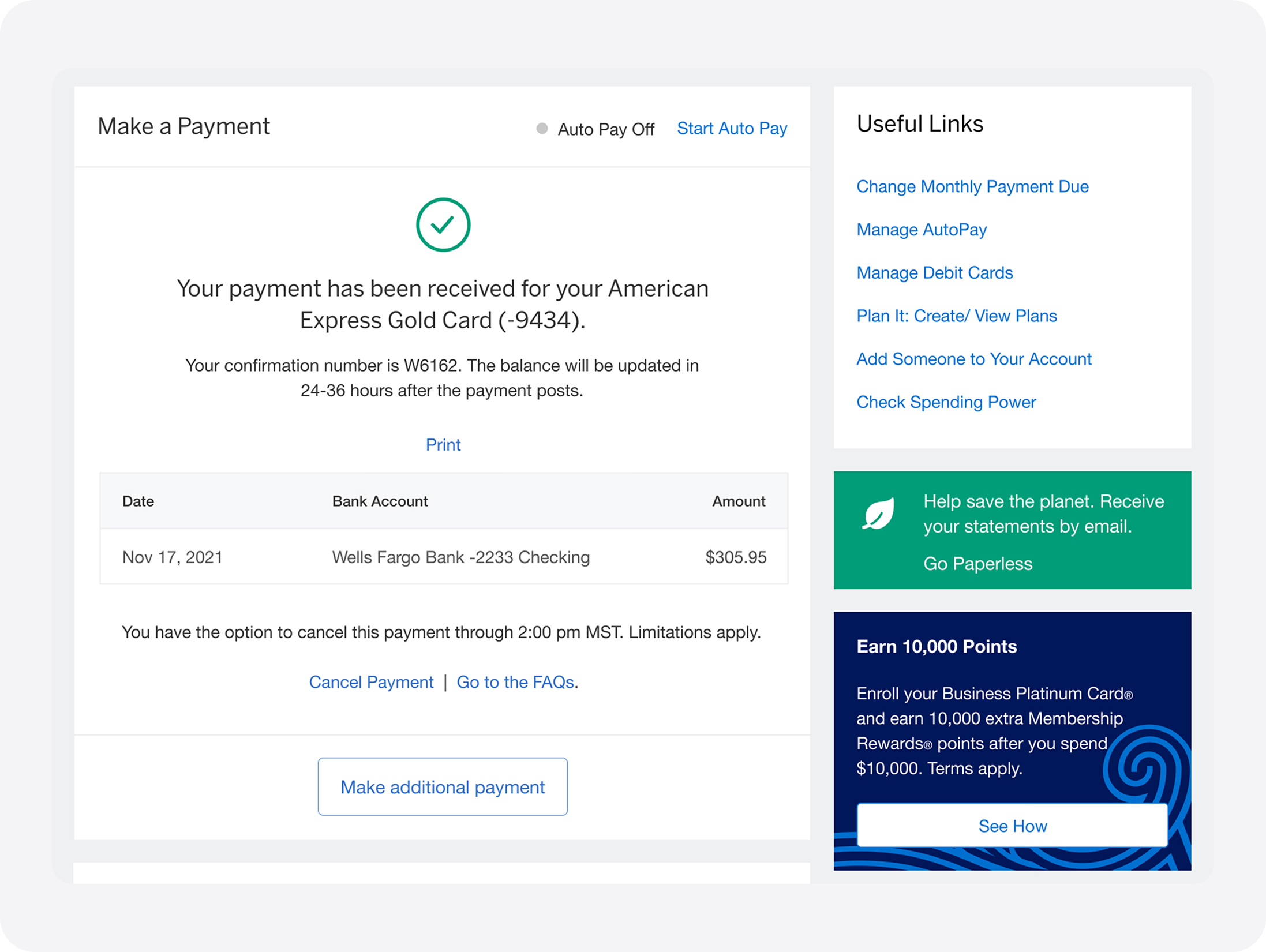The image size is (1266, 952).
Task: Click the Amount column header
Action: (x=739, y=501)
